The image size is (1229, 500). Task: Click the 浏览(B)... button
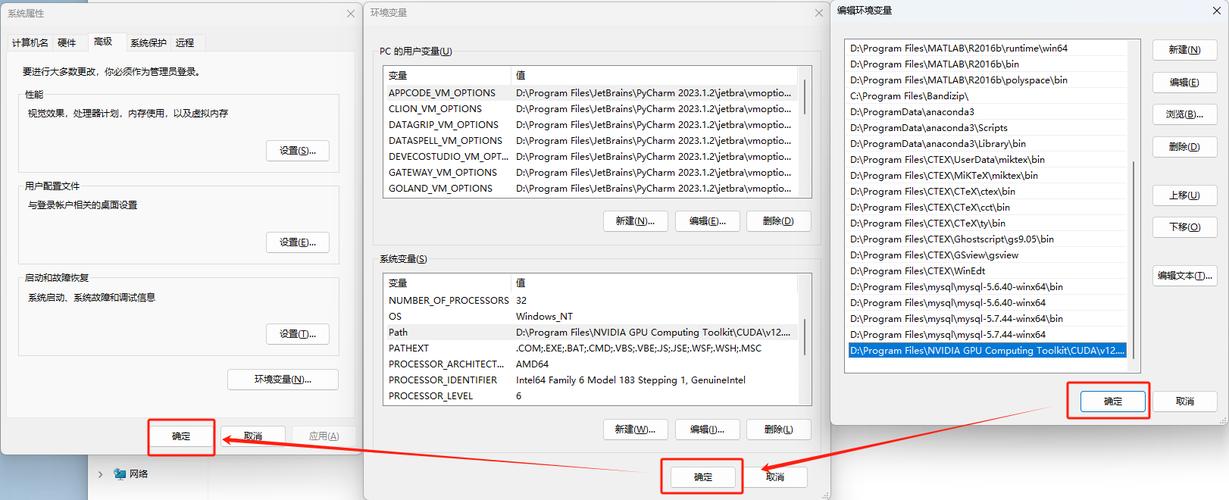(1185, 114)
